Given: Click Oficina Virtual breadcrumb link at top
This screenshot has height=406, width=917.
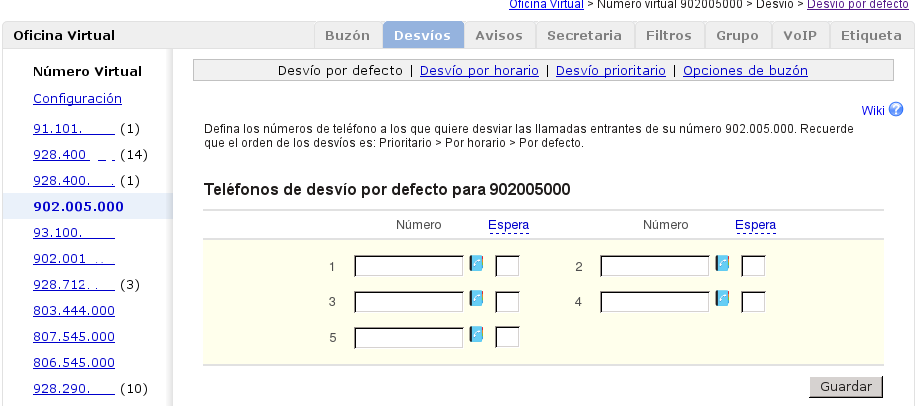Looking at the screenshot, I should click(x=546, y=5).
